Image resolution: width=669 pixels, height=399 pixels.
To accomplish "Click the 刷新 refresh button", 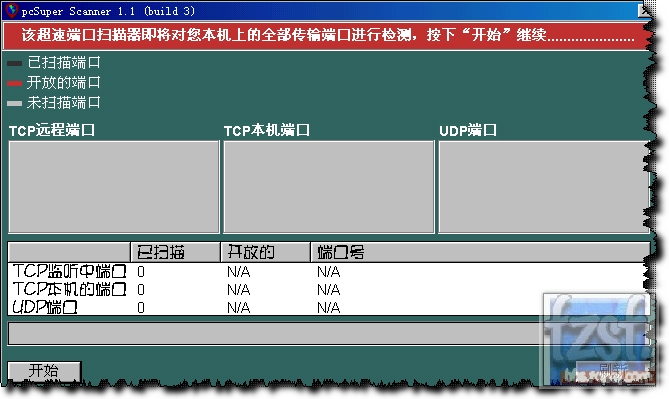I will click(613, 370).
